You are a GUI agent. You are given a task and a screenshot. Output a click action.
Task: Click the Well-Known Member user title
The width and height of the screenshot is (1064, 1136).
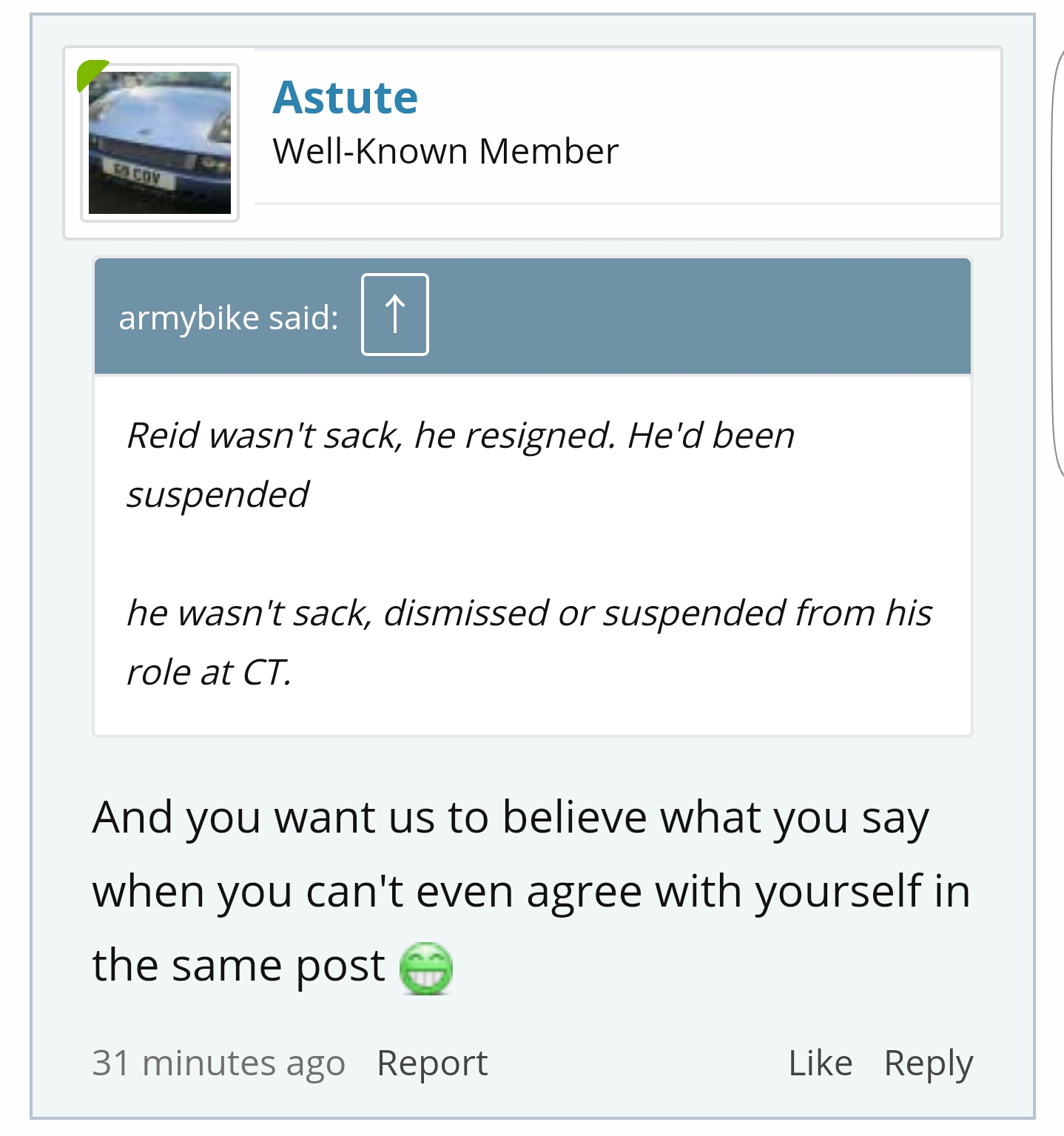coord(445,152)
